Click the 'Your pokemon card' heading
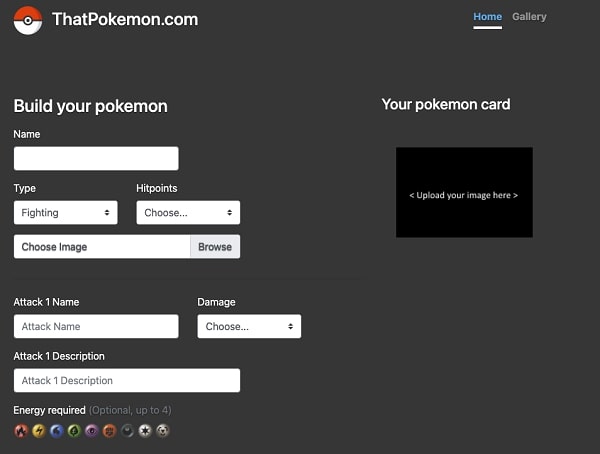Image resolution: width=600 pixels, height=454 pixels. (446, 105)
